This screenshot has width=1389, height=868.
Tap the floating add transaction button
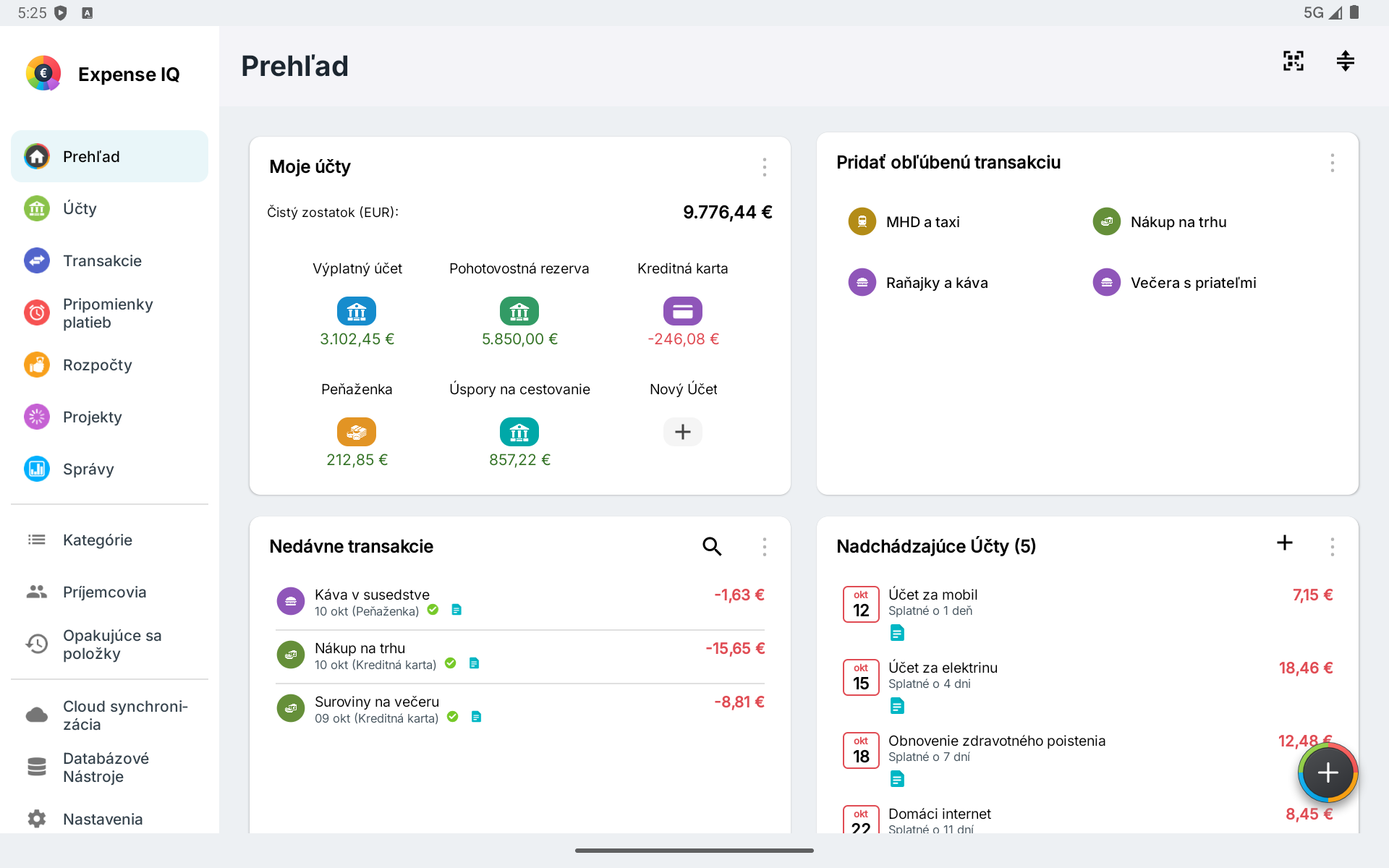(x=1328, y=773)
